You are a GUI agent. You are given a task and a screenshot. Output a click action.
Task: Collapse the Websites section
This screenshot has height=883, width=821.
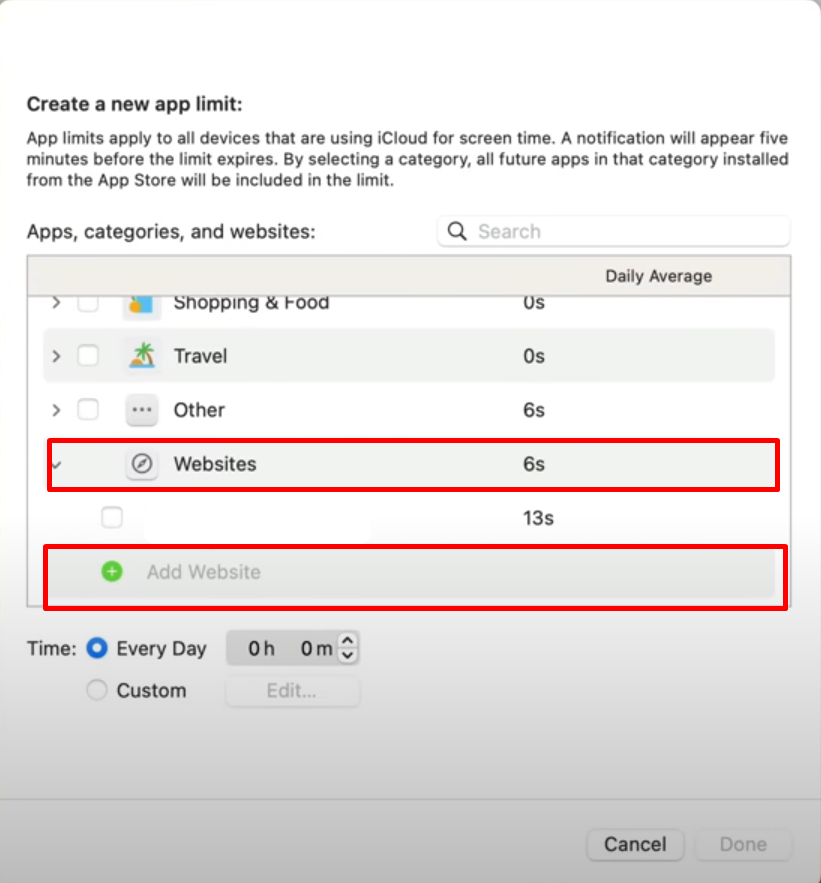[56, 464]
